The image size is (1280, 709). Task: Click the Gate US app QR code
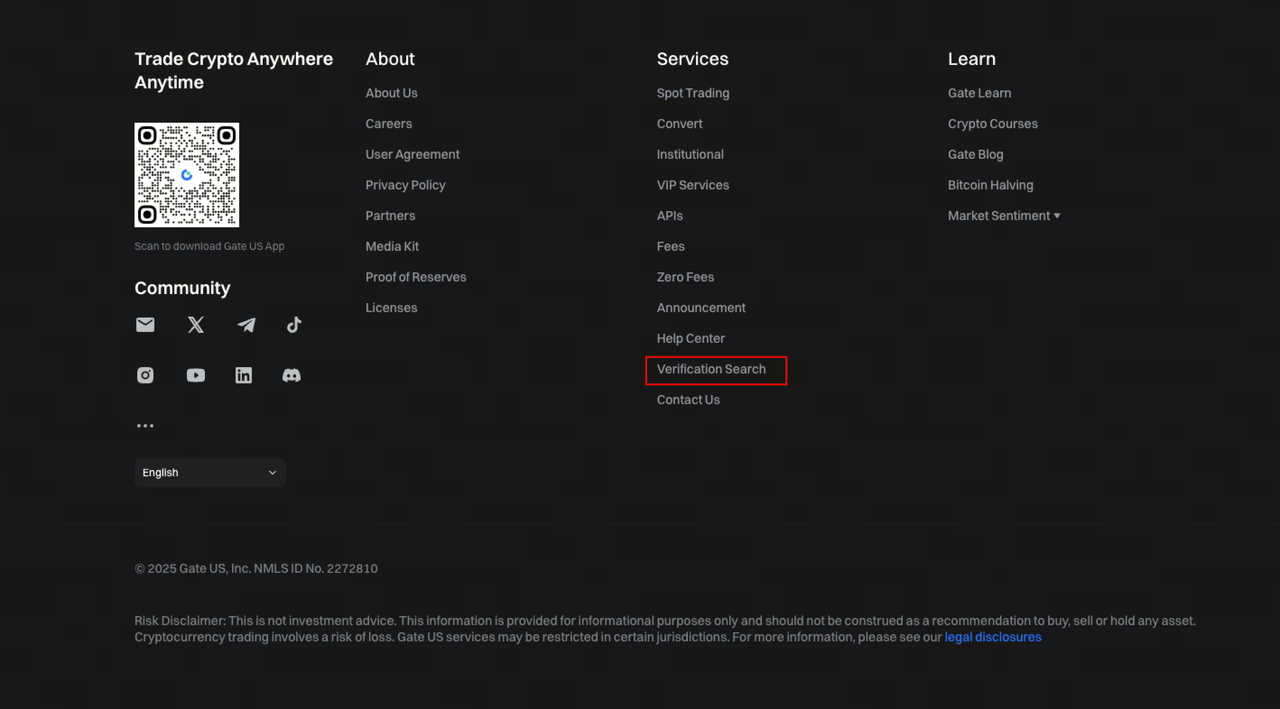tap(187, 175)
